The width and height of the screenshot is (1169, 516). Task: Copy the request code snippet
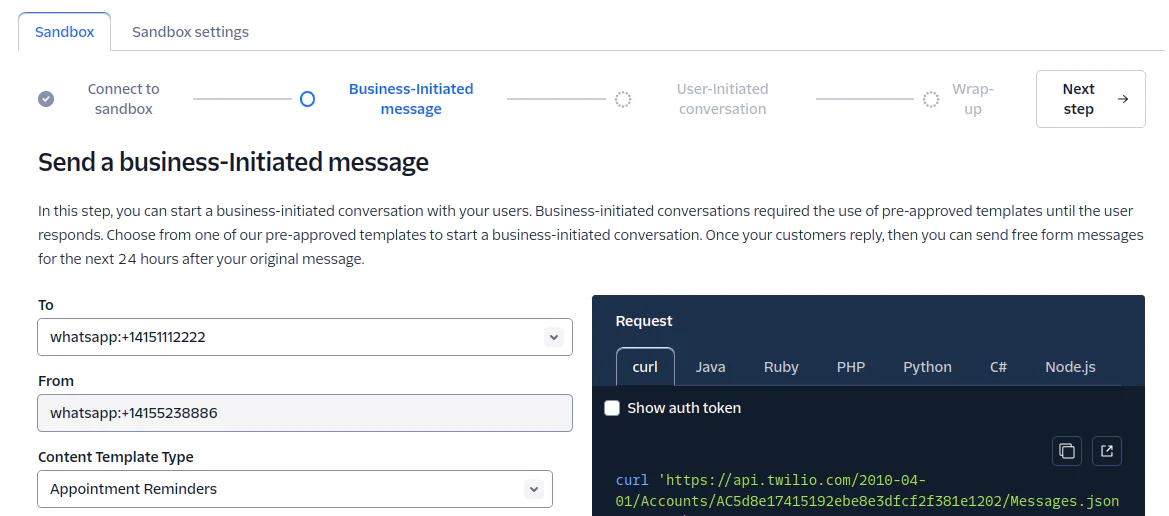point(1067,451)
